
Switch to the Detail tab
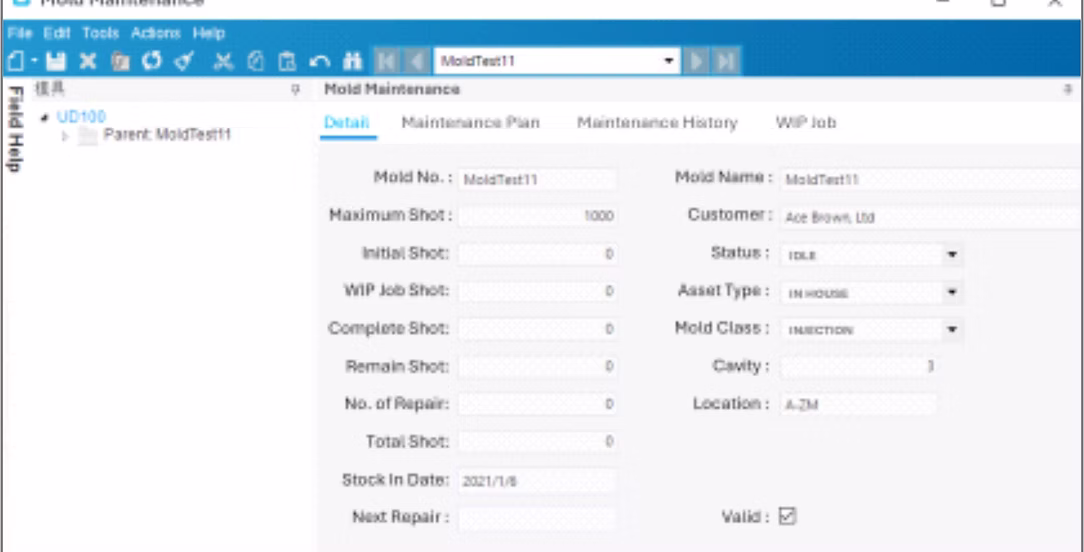coord(347,123)
